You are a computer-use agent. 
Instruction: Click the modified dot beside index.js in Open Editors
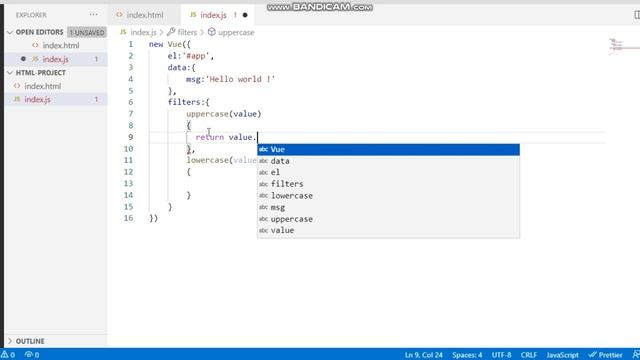pos(23,59)
